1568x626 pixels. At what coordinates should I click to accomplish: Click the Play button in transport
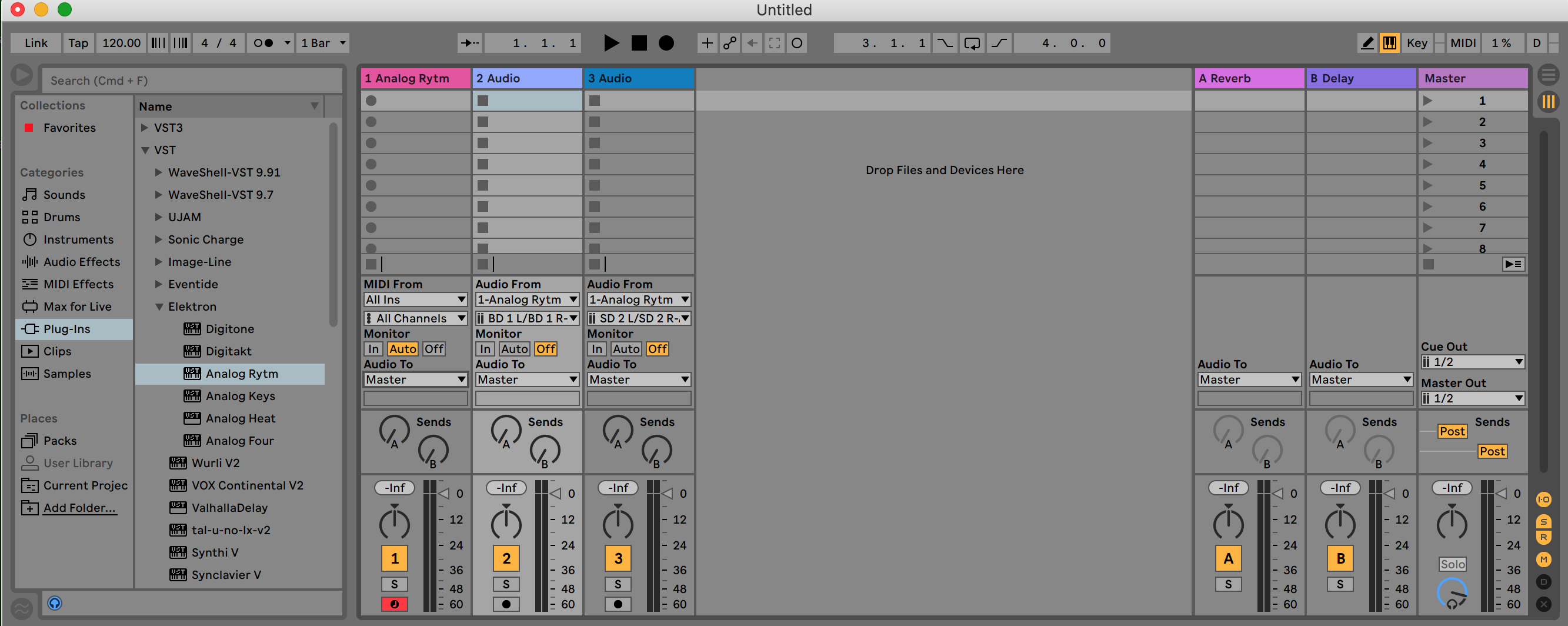[611, 43]
